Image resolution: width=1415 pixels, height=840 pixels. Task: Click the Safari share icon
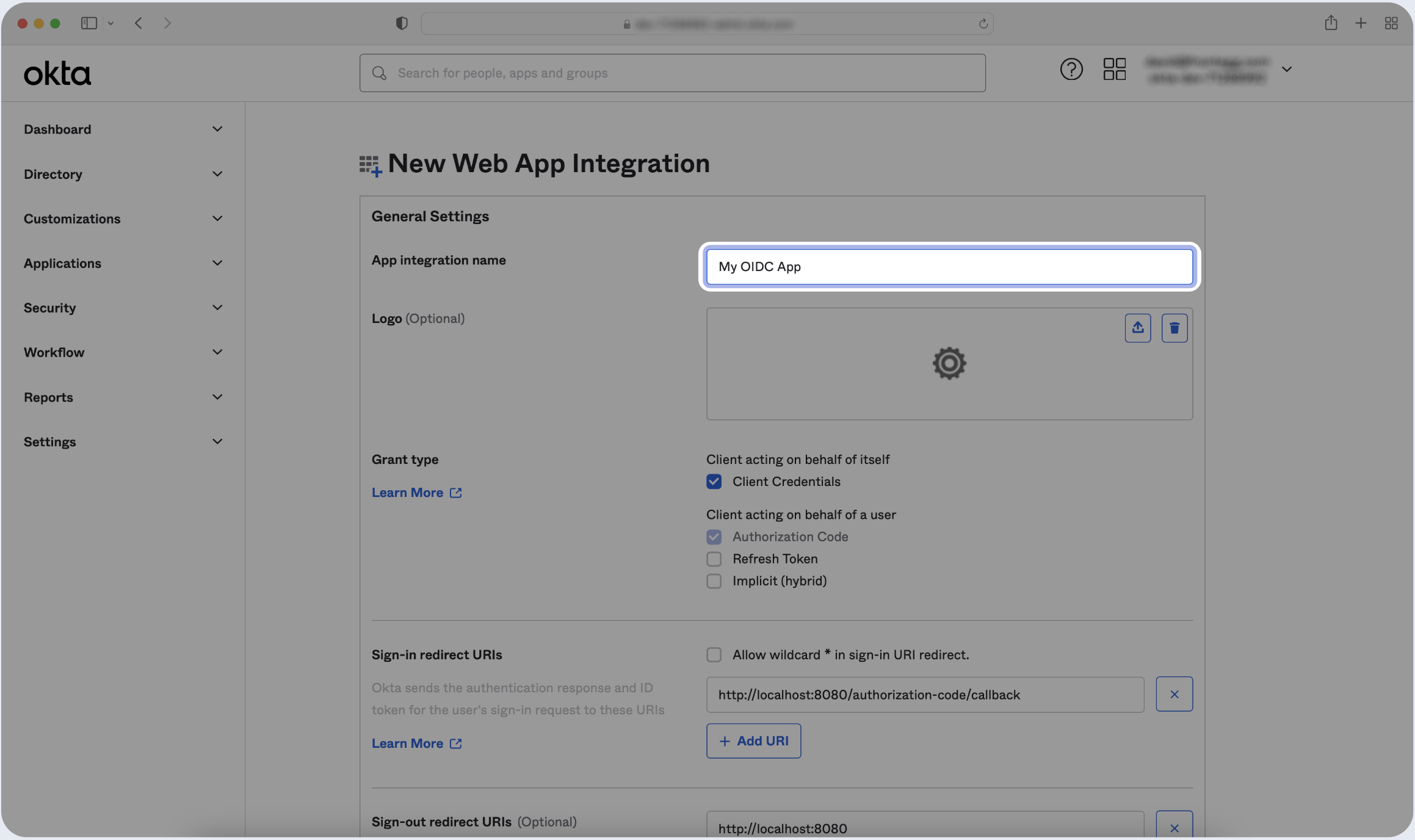(x=1331, y=23)
